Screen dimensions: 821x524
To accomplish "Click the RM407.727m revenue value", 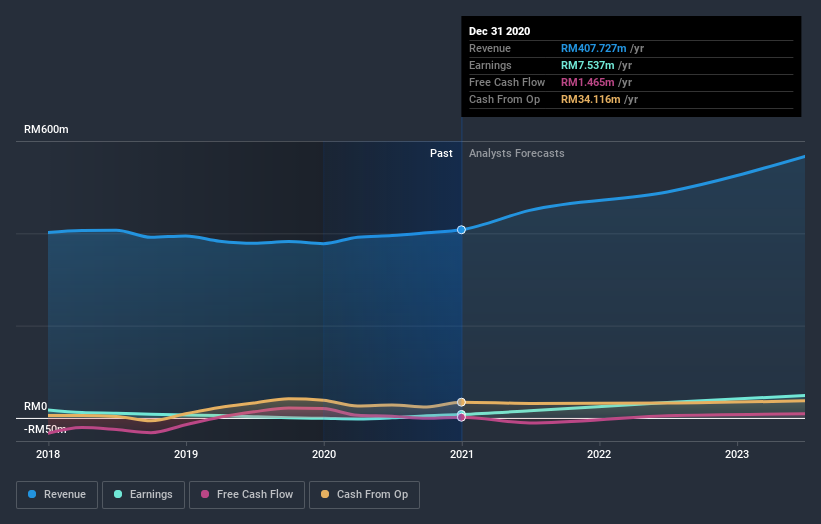I will 594,48.
